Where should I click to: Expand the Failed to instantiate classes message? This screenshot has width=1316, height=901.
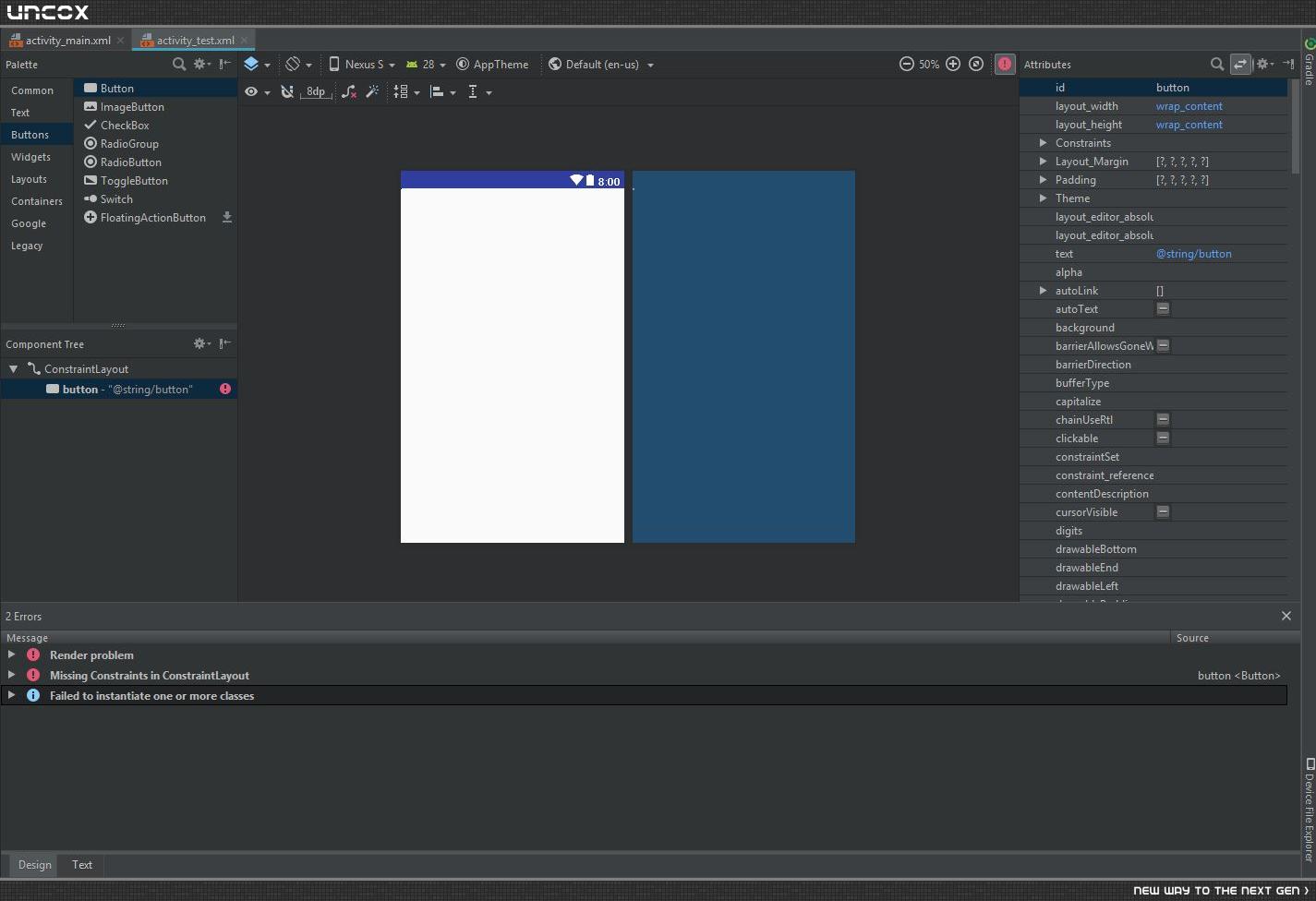tap(11, 695)
